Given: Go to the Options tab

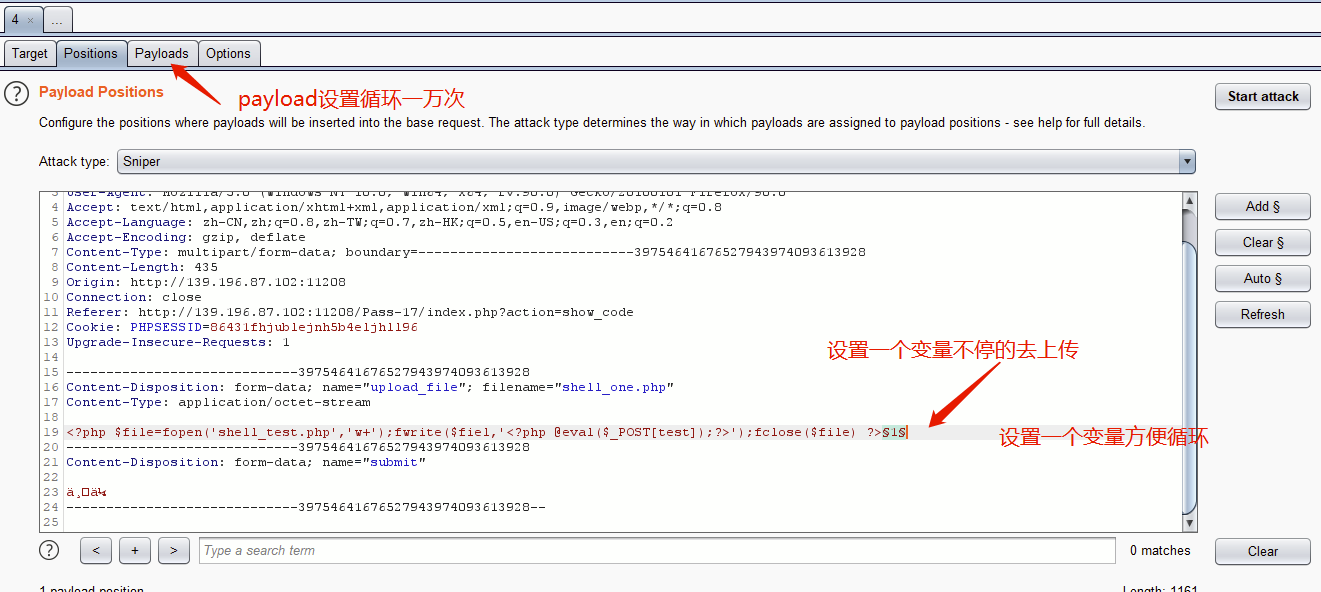Looking at the screenshot, I should coord(228,53).
